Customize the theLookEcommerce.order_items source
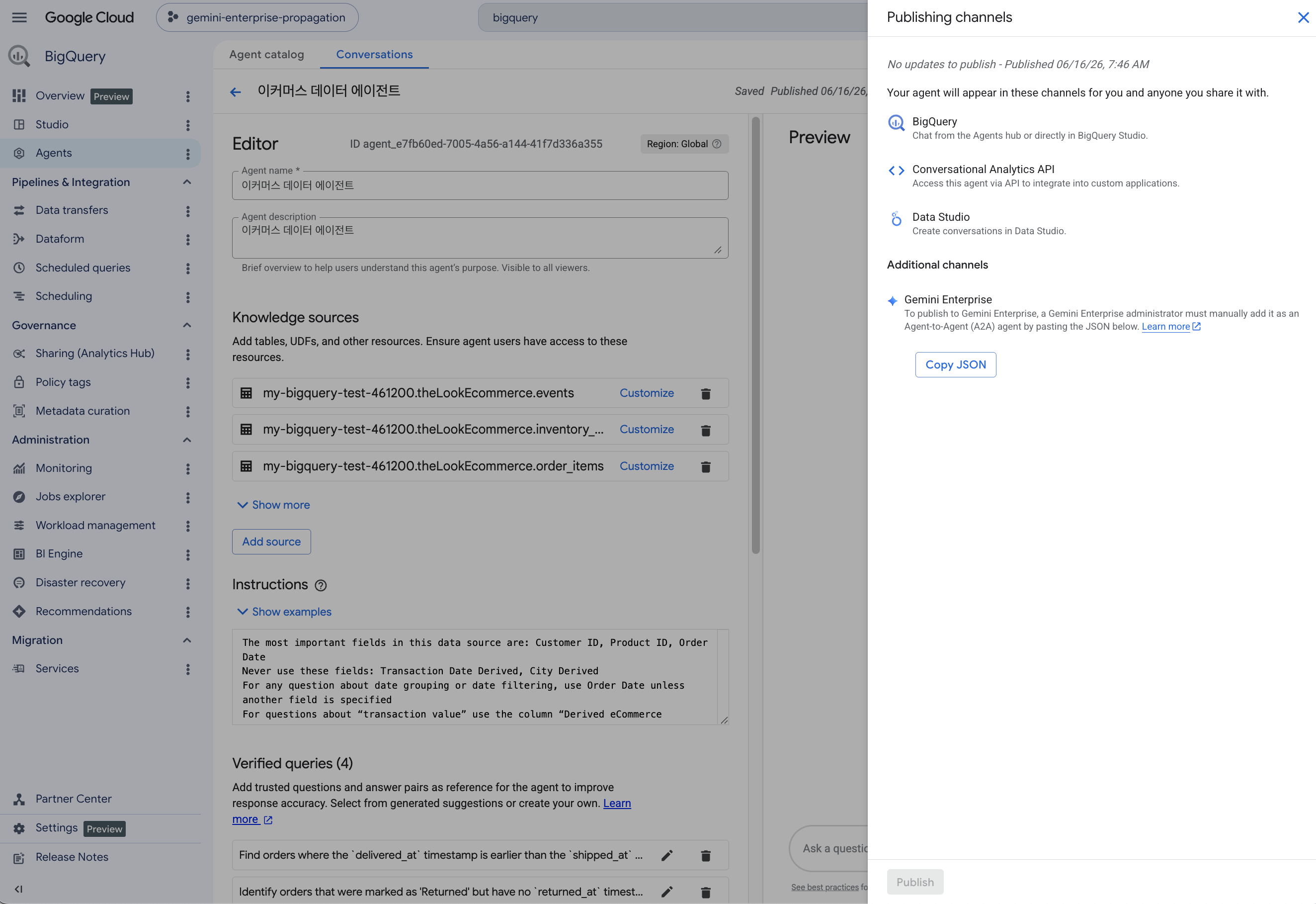 (x=646, y=466)
